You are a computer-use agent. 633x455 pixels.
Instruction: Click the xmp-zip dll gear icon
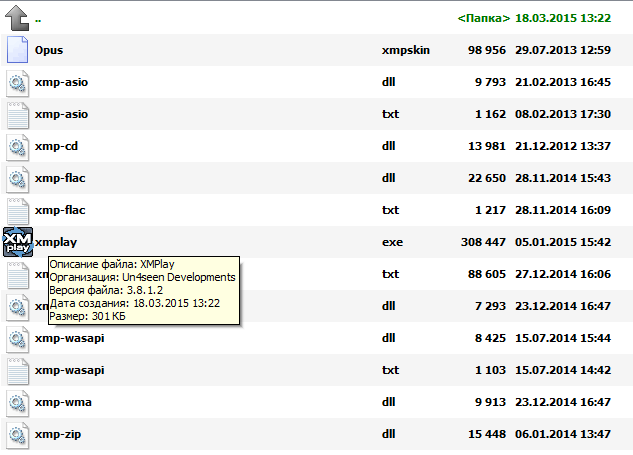17,435
